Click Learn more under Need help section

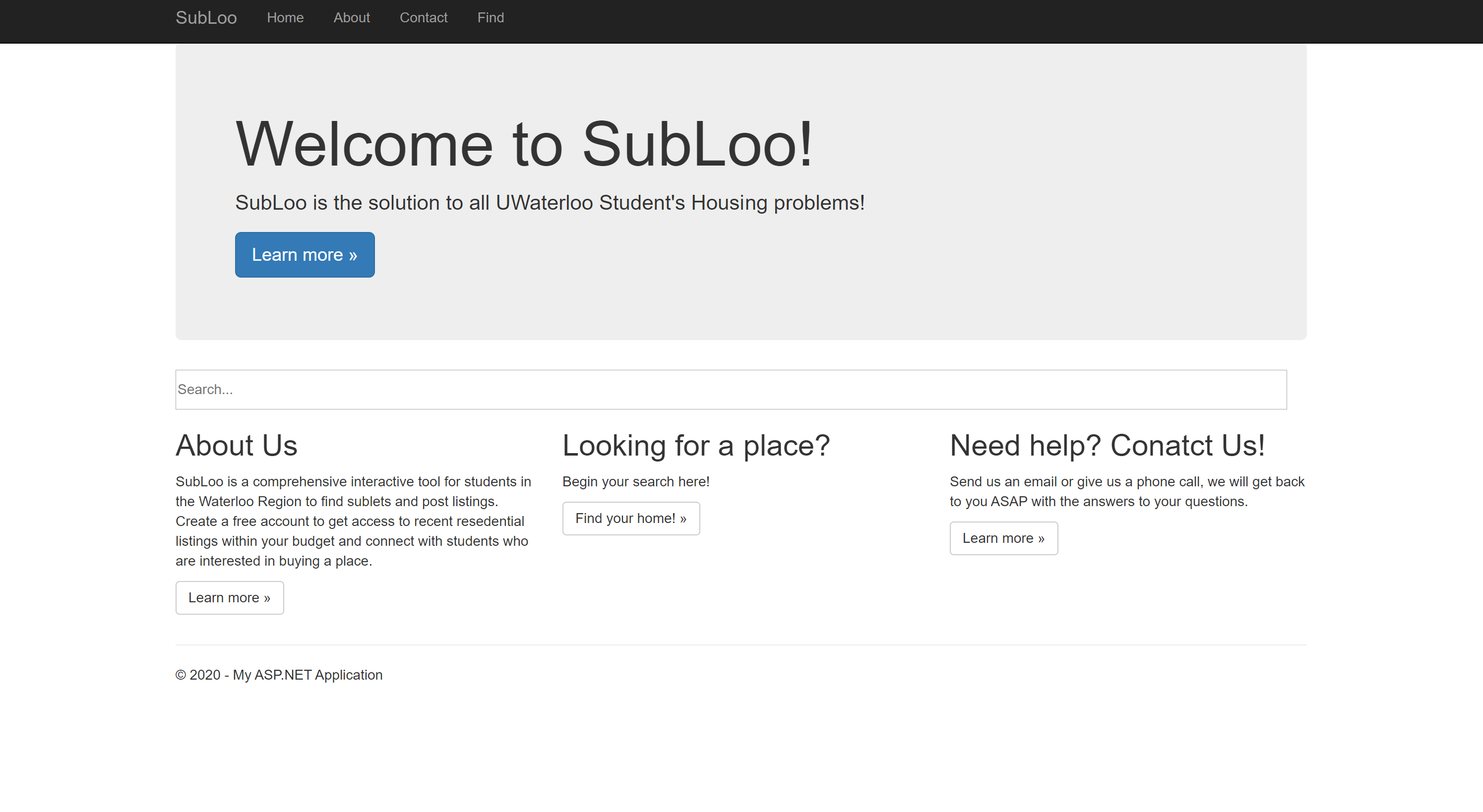point(1003,537)
